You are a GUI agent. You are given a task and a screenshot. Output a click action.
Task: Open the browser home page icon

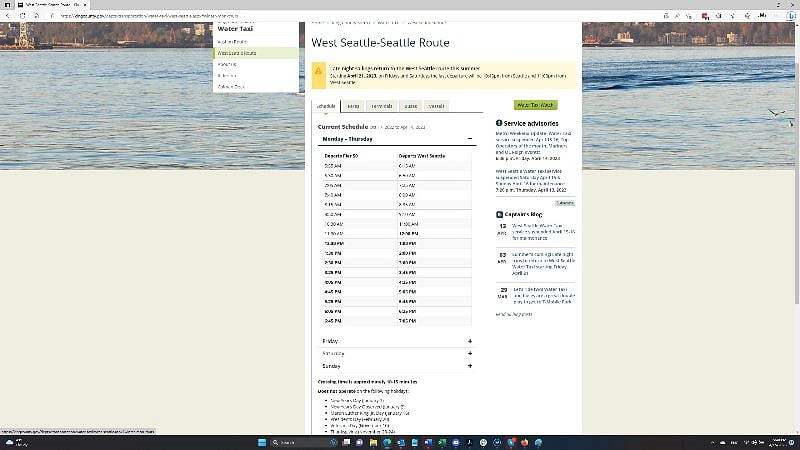tap(37, 16)
